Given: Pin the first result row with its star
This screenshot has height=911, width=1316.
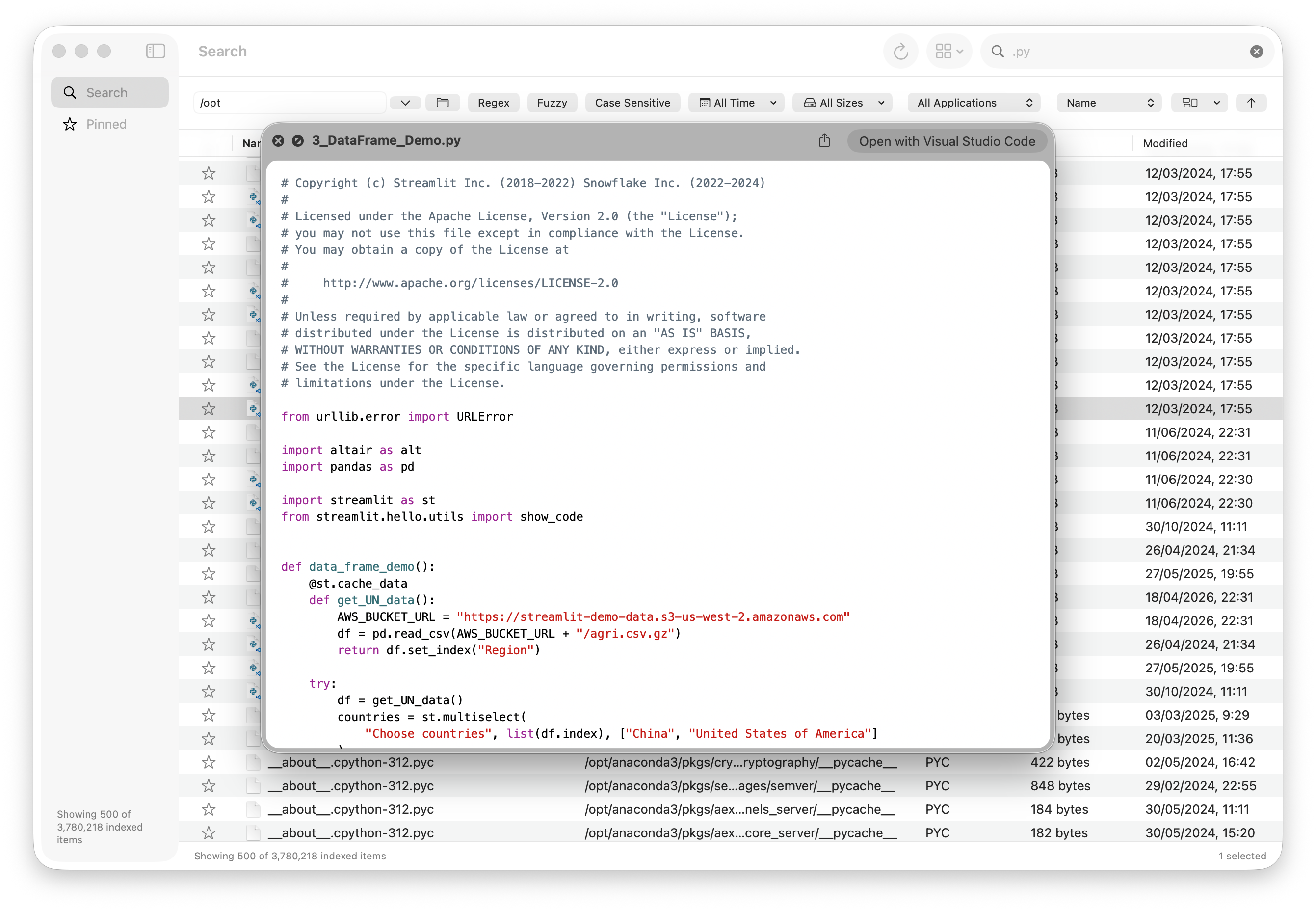Looking at the screenshot, I should [x=208, y=173].
